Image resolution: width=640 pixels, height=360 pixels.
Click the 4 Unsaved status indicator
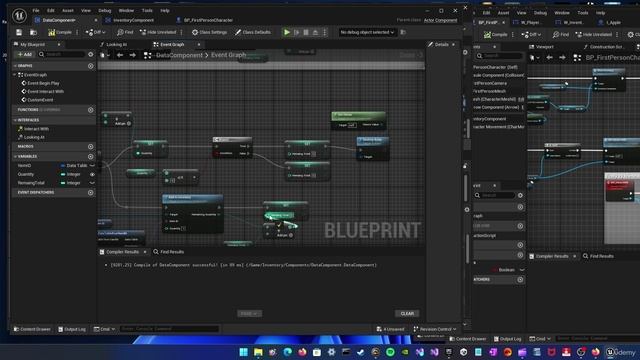point(390,329)
